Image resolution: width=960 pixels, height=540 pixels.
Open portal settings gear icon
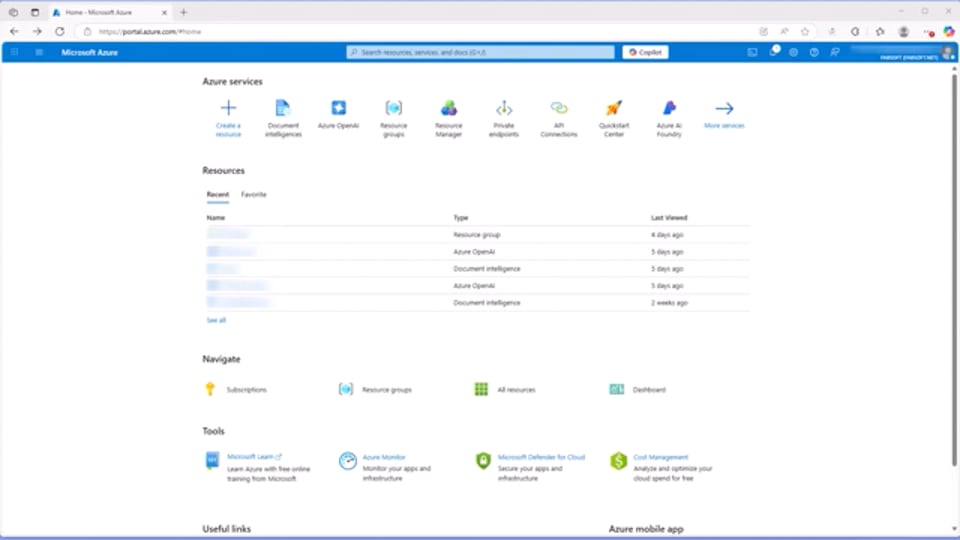pos(793,52)
